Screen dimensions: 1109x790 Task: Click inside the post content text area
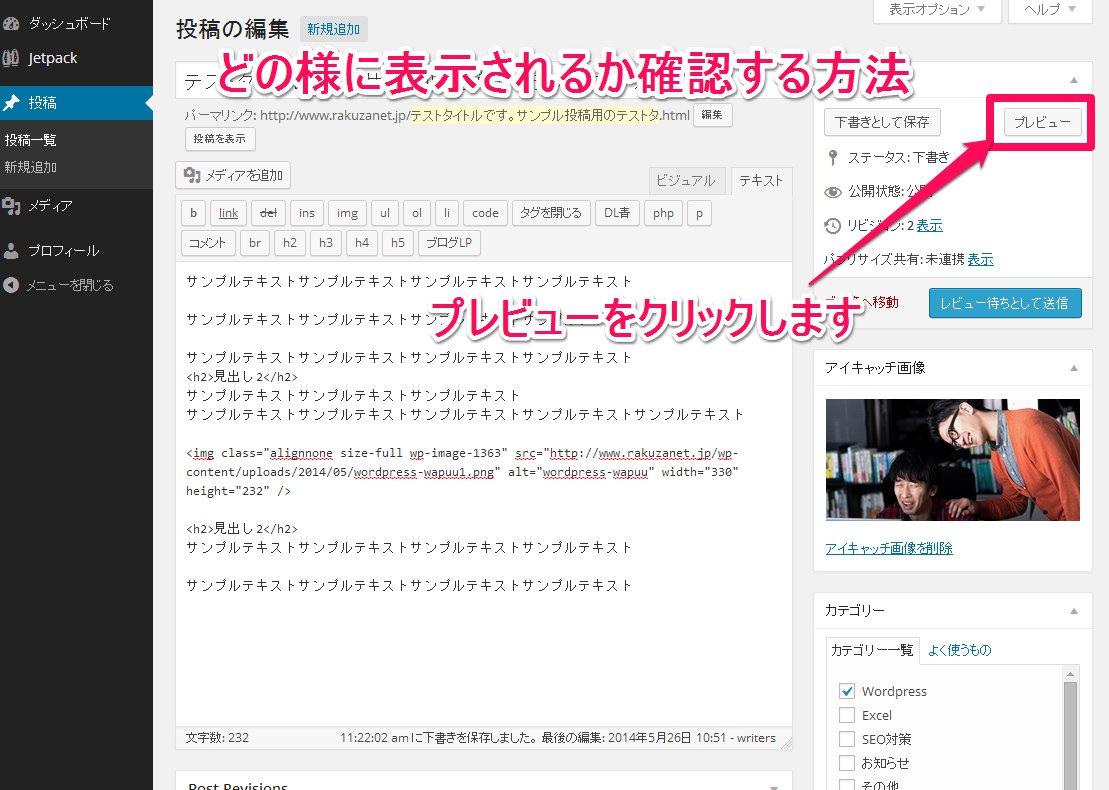pyautogui.click(x=484, y=494)
